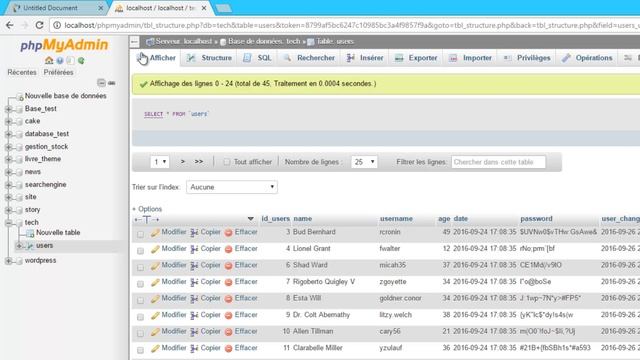
Task: Sort by the username column header
Action: pos(396,219)
